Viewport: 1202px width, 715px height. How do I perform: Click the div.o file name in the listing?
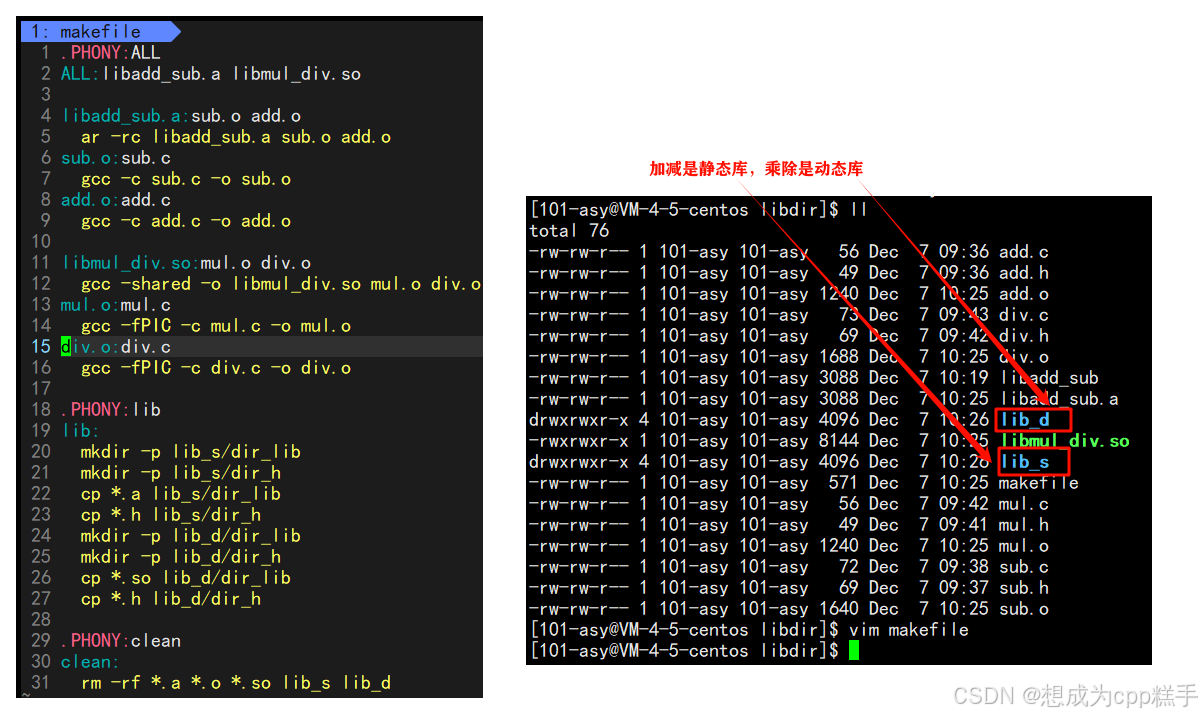(1025, 357)
